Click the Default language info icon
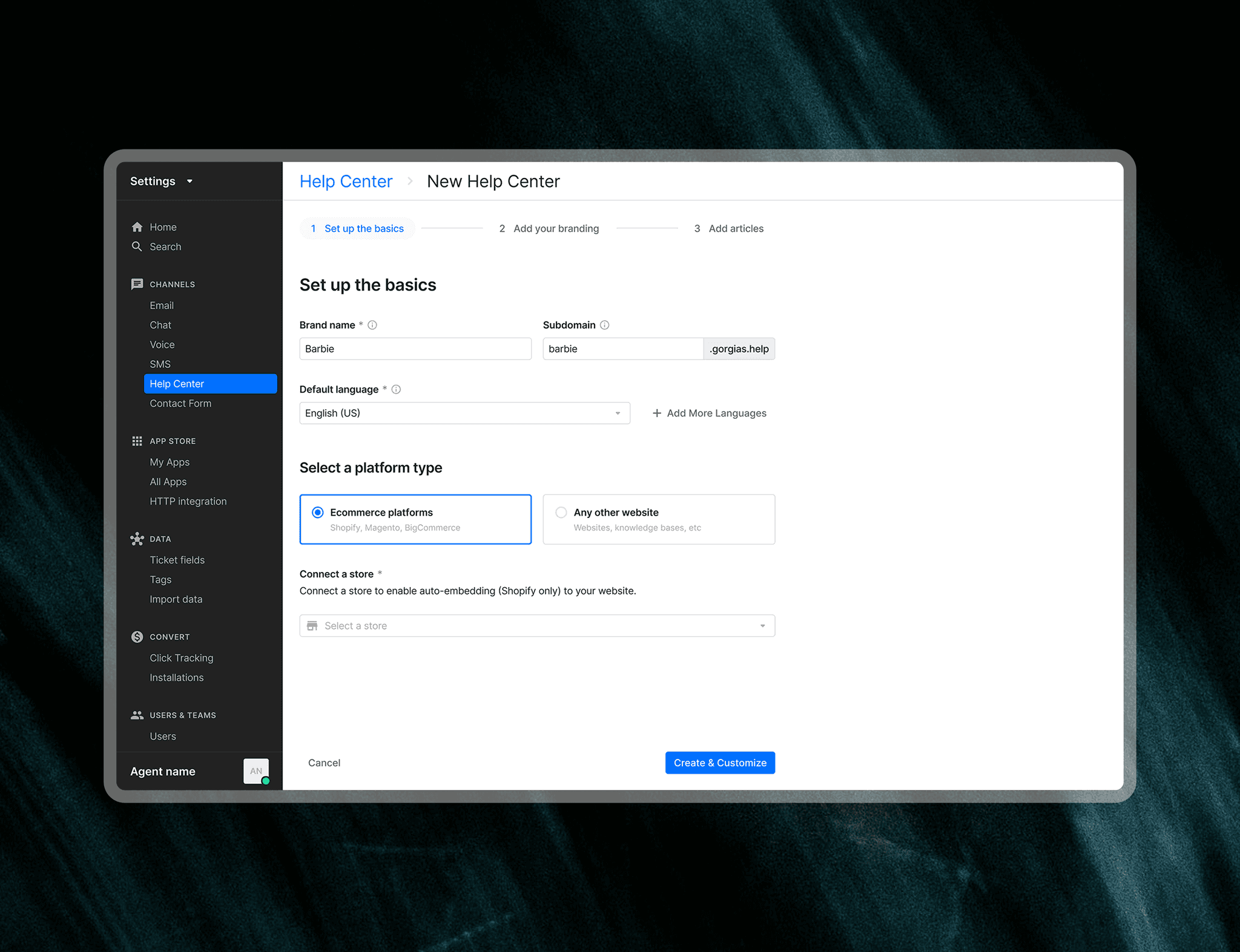This screenshot has height=952, width=1240. click(x=396, y=389)
